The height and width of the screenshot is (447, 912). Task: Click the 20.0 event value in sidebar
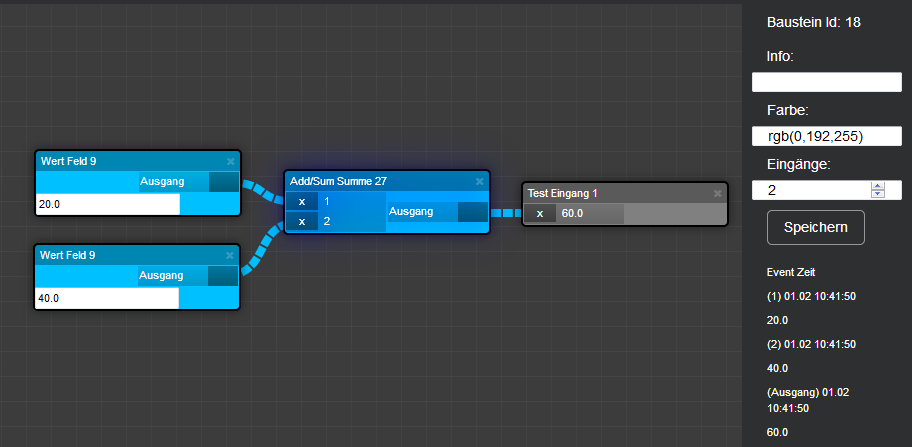click(778, 320)
